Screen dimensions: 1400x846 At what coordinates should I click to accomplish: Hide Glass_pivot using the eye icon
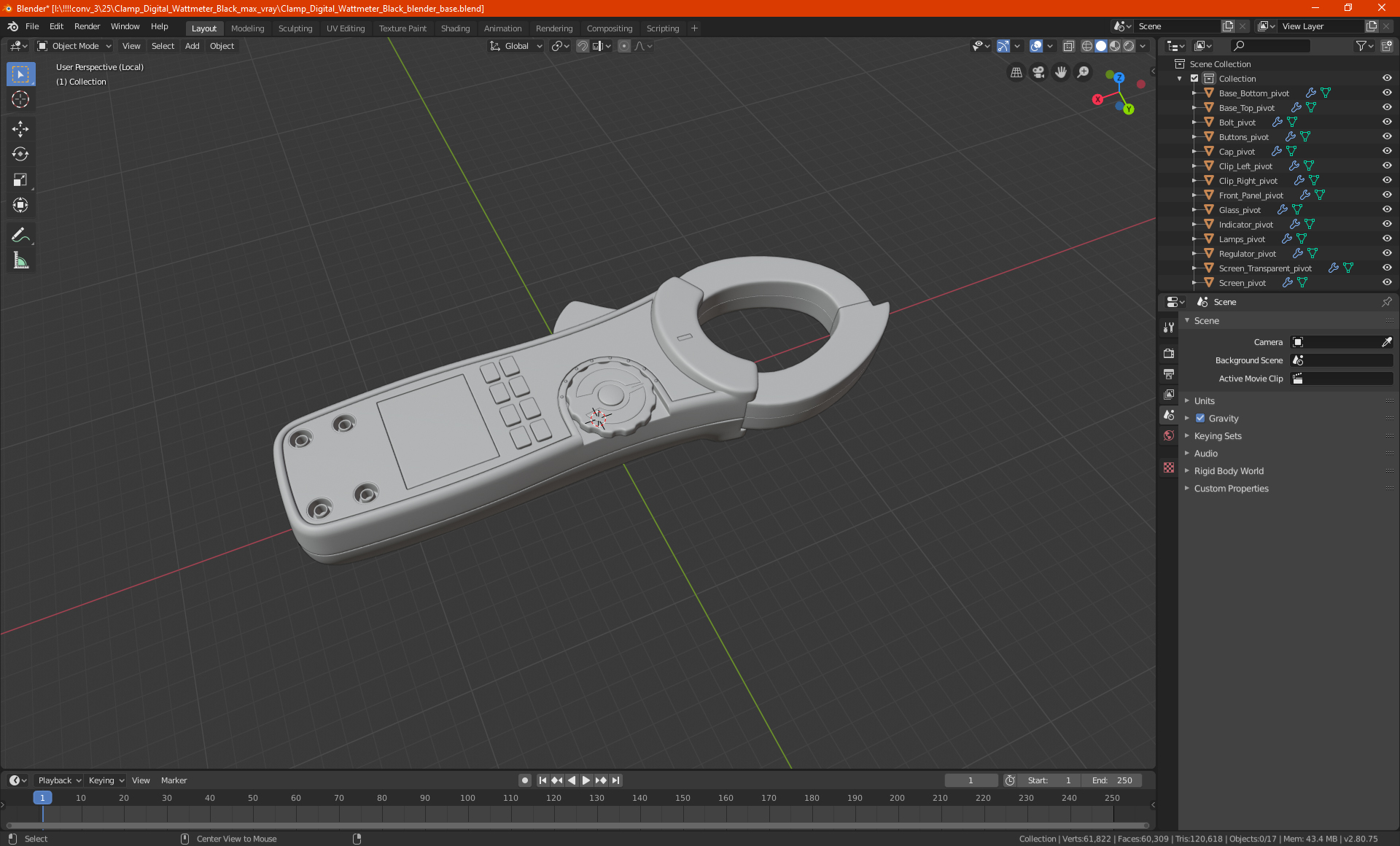pos(1387,209)
